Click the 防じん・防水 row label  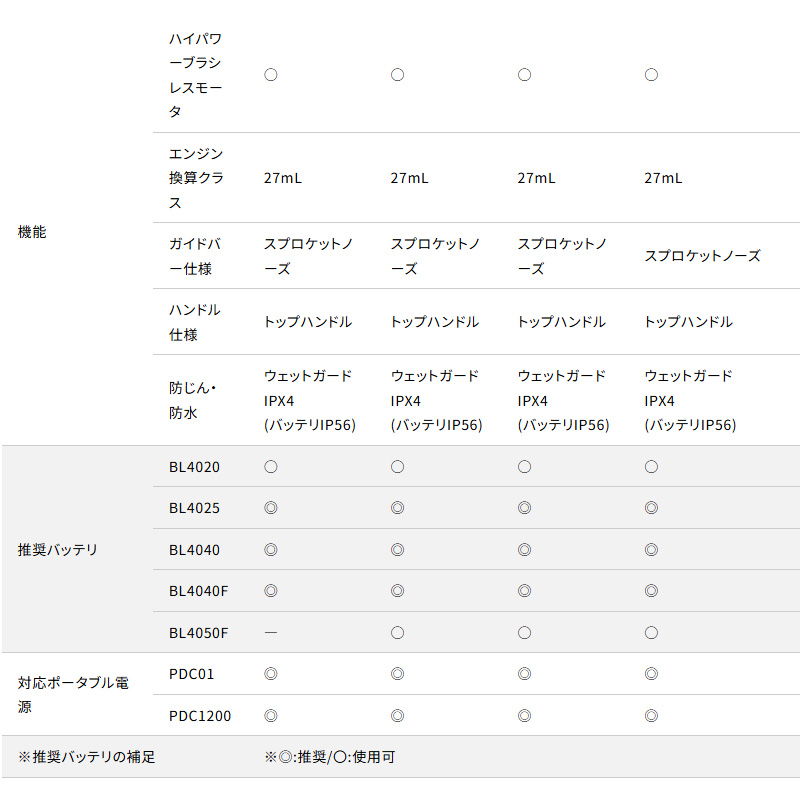(194, 400)
